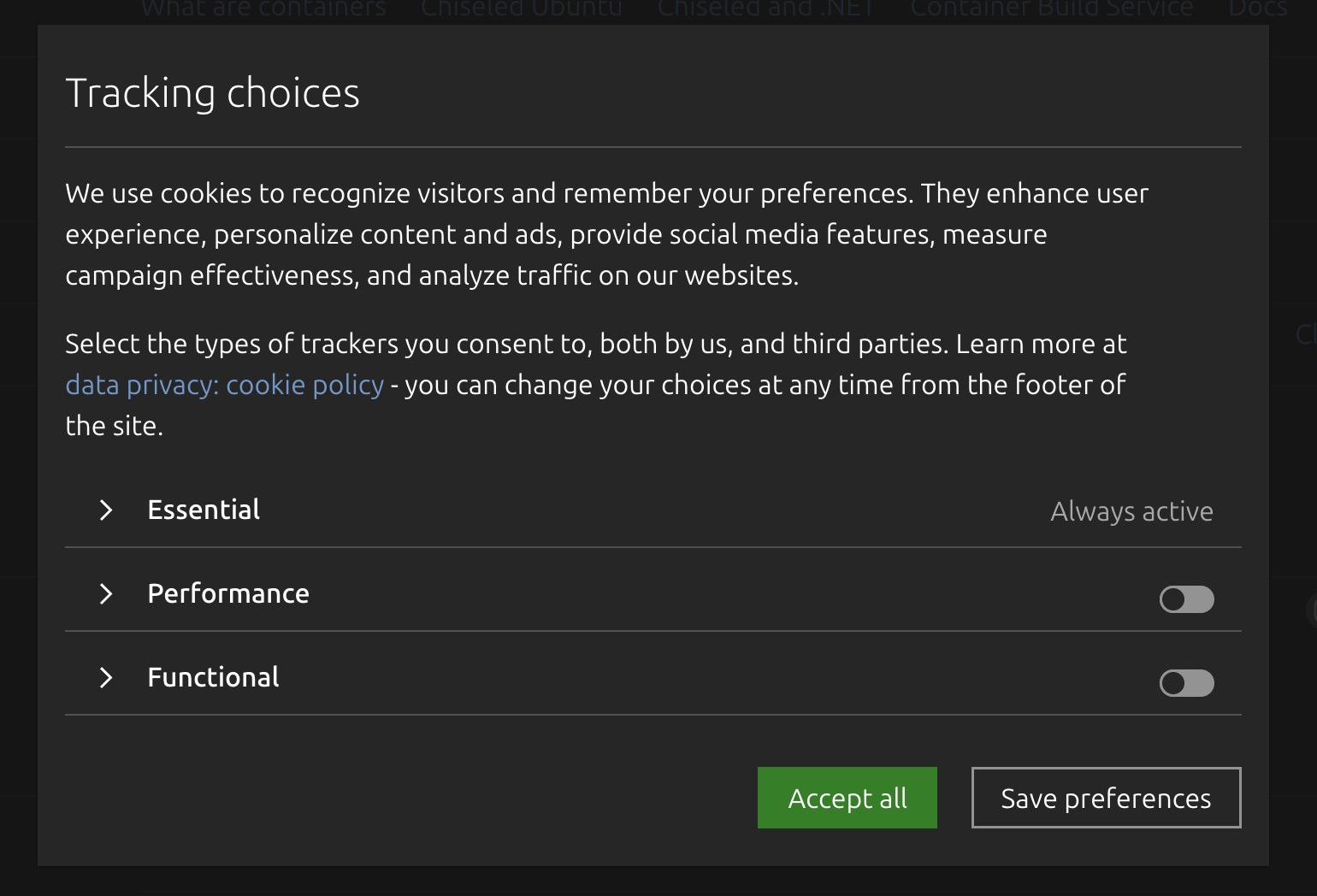Screen dimensions: 1317x896
Task: Navigate to Container Build Service
Action: coord(1052,9)
